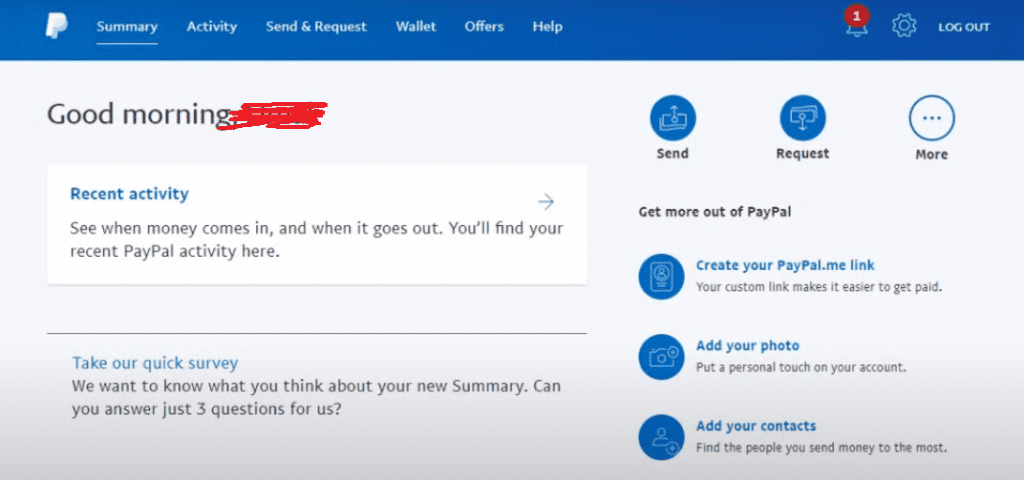Click the PayPal logo in header
This screenshot has height=480, width=1024.
point(57,27)
